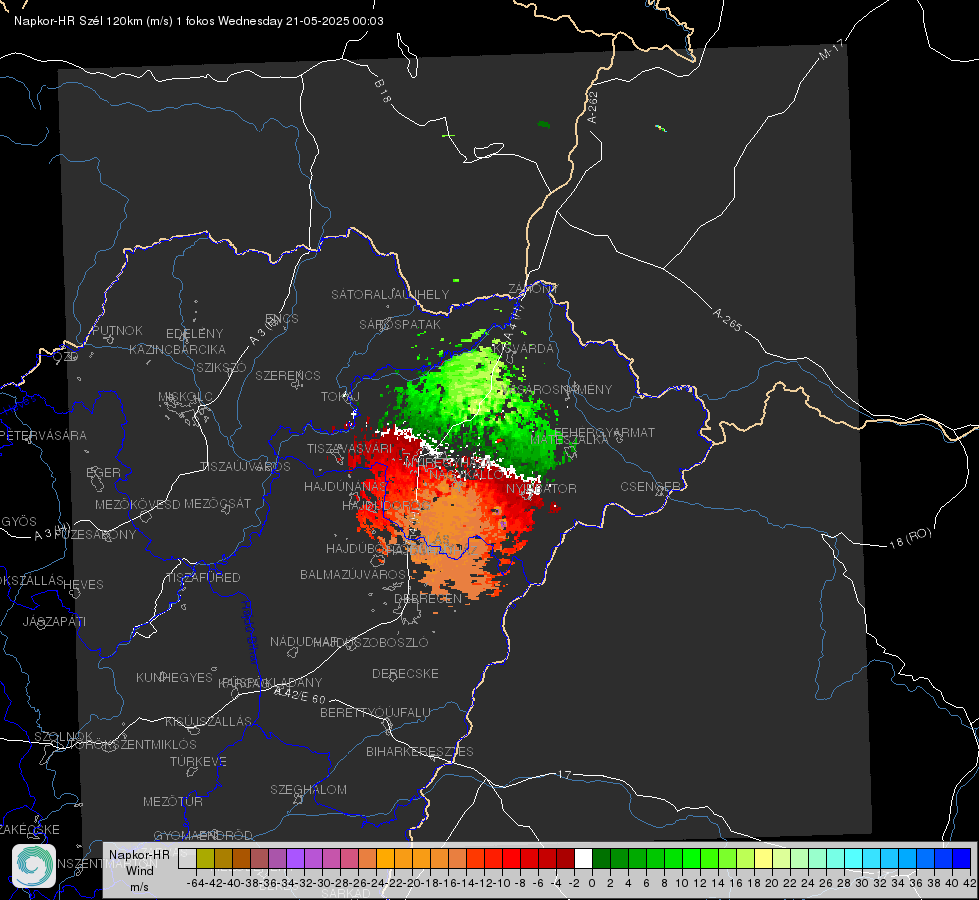979x900 pixels.
Task: Click the 'KAZINCBARCIKA' city label
Action: point(177,350)
